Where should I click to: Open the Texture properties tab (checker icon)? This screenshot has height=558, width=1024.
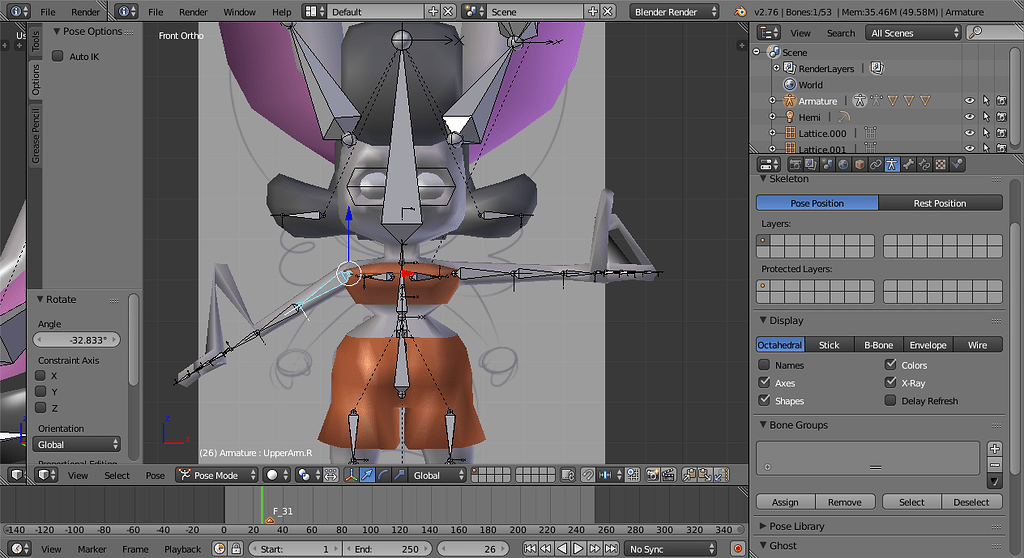(941, 165)
